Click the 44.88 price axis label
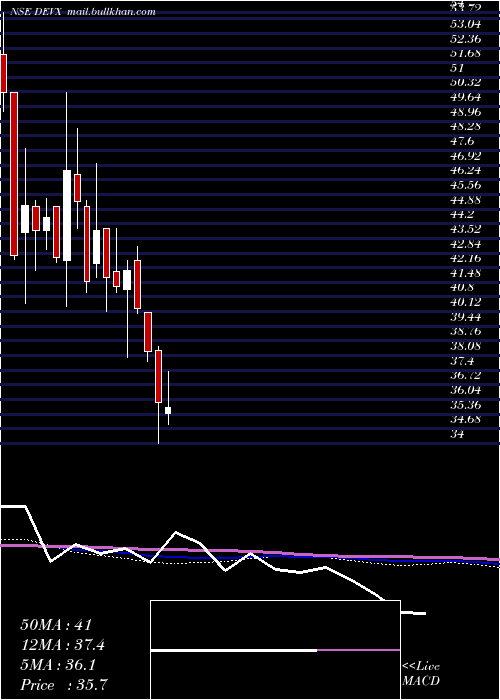 pyautogui.click(x=464, y=200)
